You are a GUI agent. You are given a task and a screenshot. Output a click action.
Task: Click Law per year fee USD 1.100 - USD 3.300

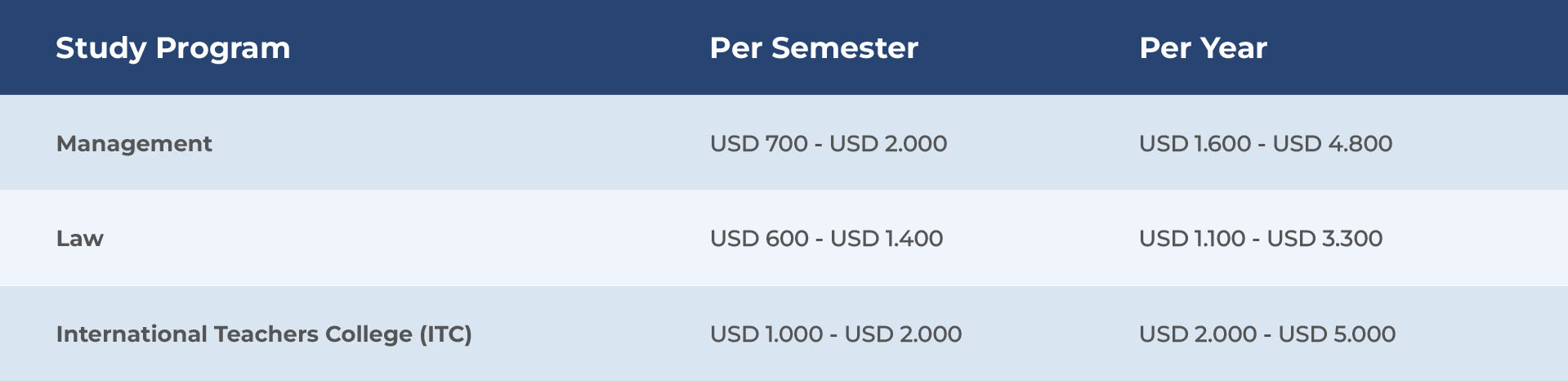(x=1261, y=239)
